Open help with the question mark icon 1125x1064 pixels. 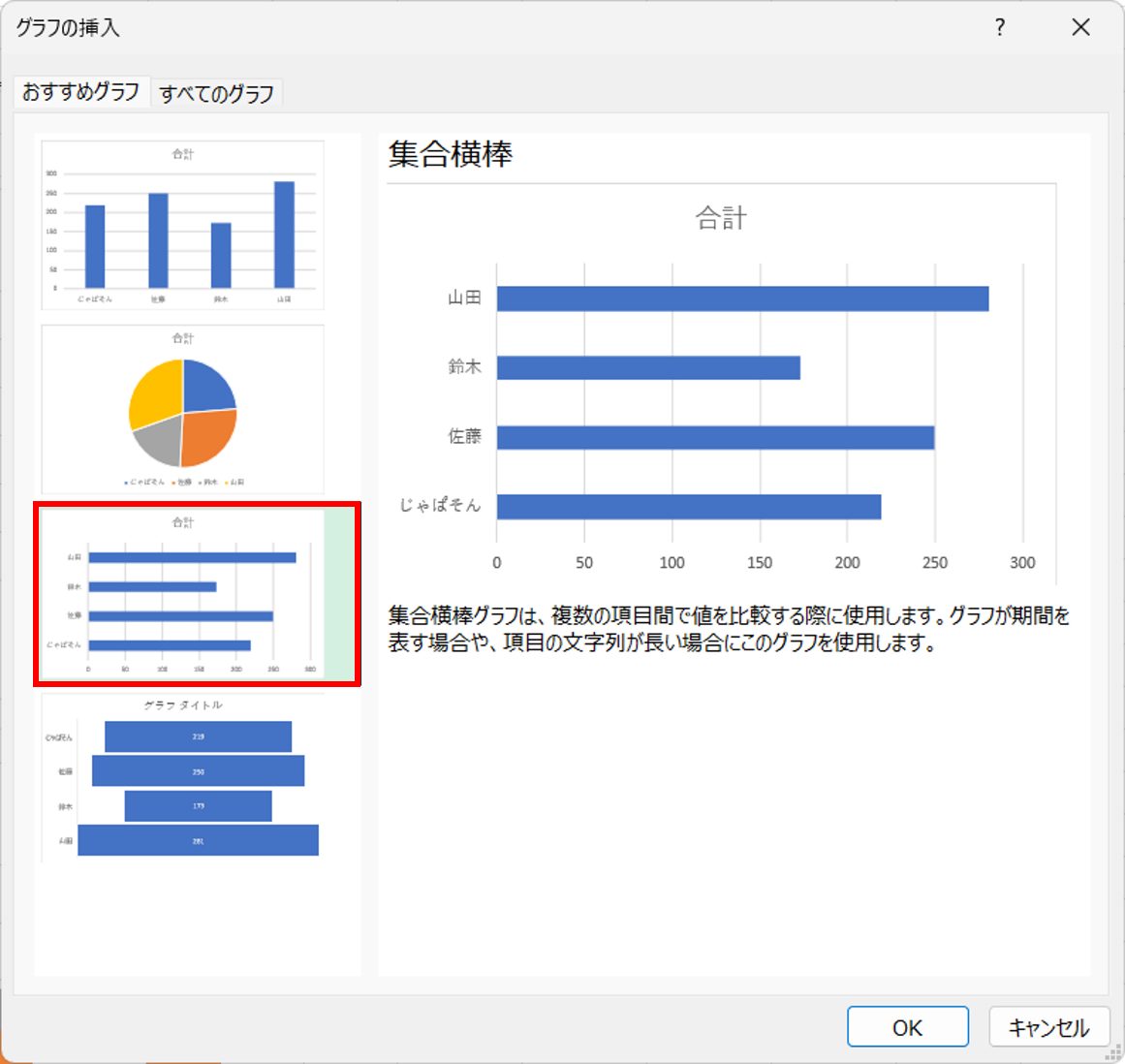[x=1000, y=27]
